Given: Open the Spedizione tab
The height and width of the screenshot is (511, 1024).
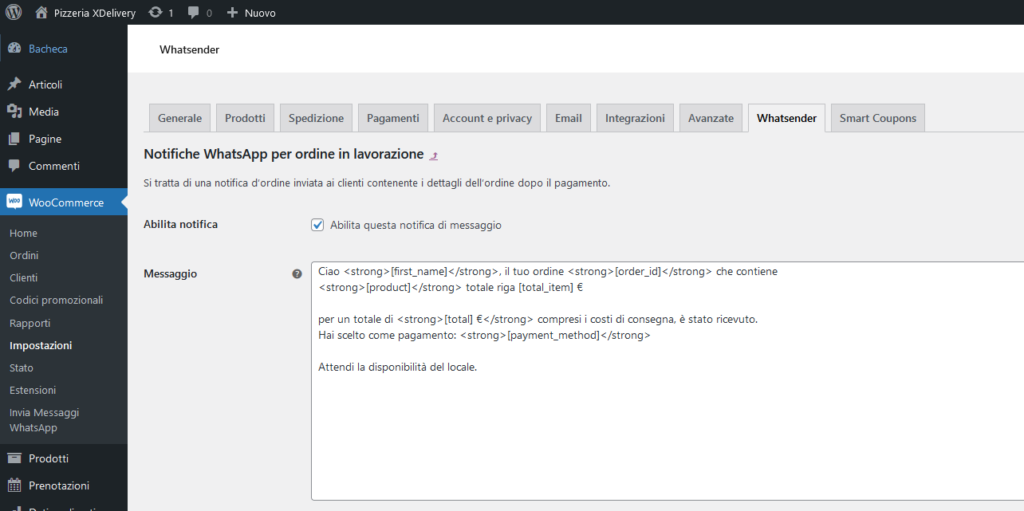Looking at the screenshot, I should 316,118.
